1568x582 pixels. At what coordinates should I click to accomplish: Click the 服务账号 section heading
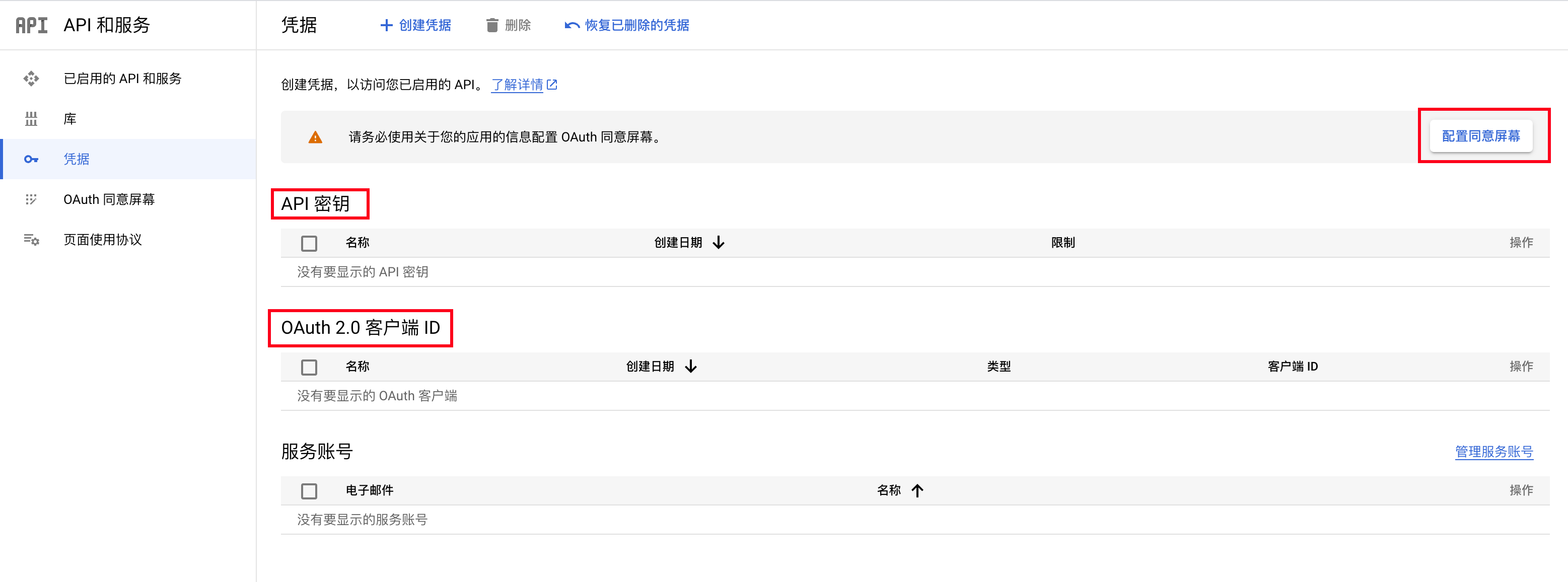[317, 452]
